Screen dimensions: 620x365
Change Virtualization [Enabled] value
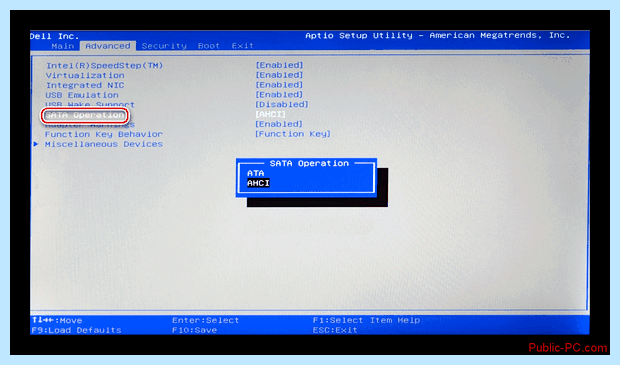click(x=279, y=75)
